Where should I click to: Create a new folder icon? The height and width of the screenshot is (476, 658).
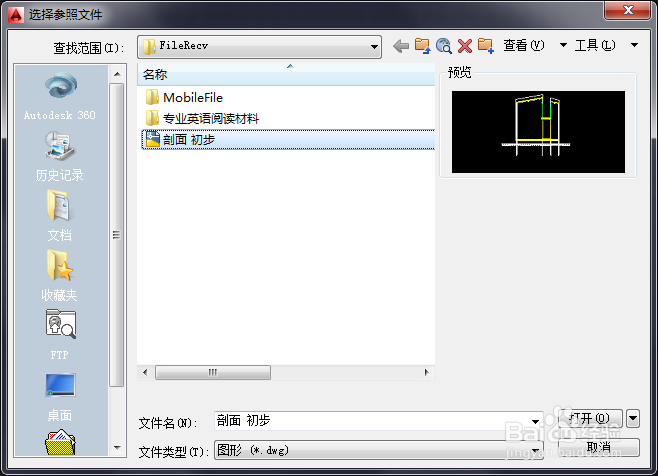486,45
